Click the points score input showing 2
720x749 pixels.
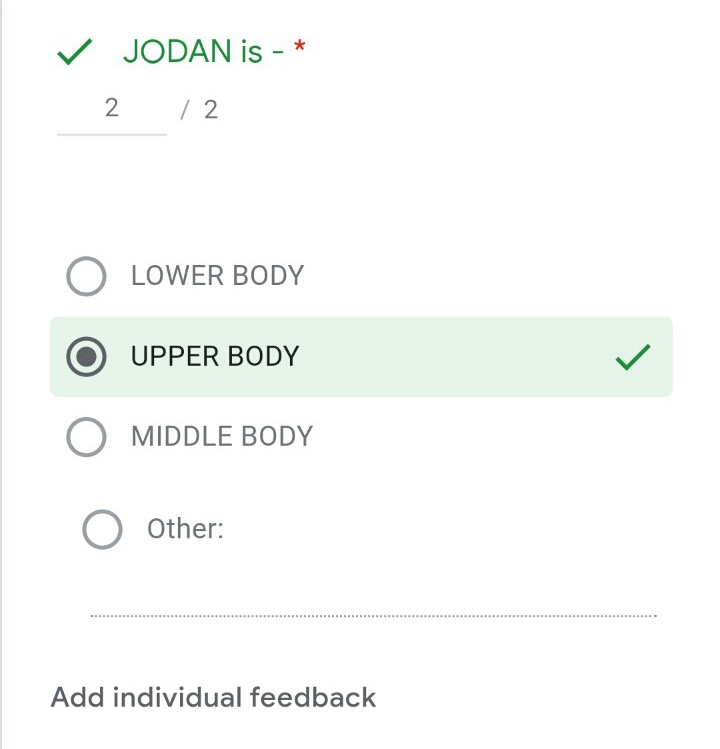[x=111, y=108]
